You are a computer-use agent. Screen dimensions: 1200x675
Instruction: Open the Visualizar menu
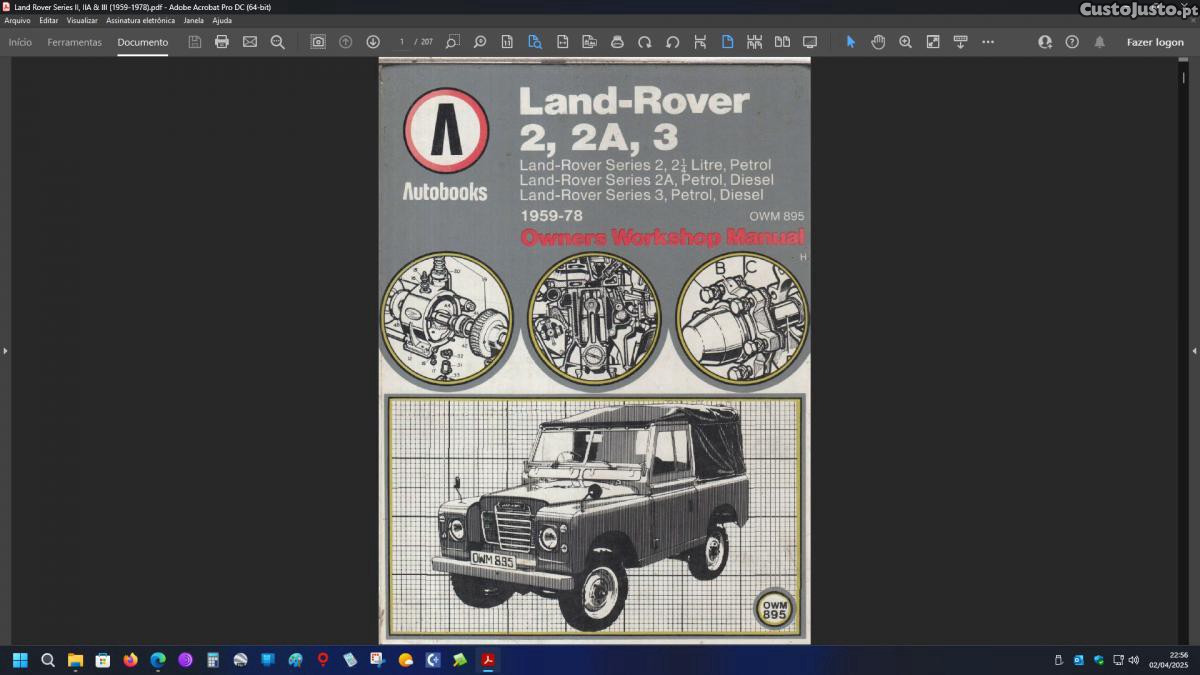point(82,20)
